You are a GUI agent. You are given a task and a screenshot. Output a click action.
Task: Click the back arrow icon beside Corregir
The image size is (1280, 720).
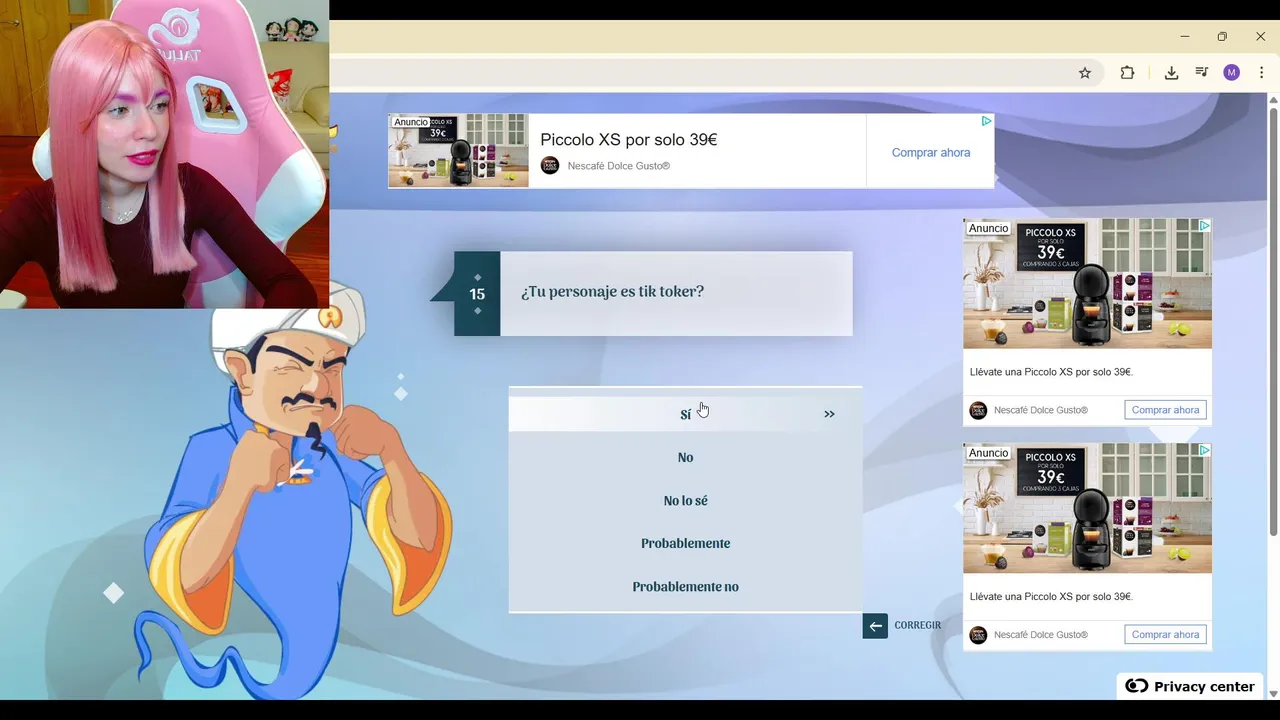(x=875, y=626)
